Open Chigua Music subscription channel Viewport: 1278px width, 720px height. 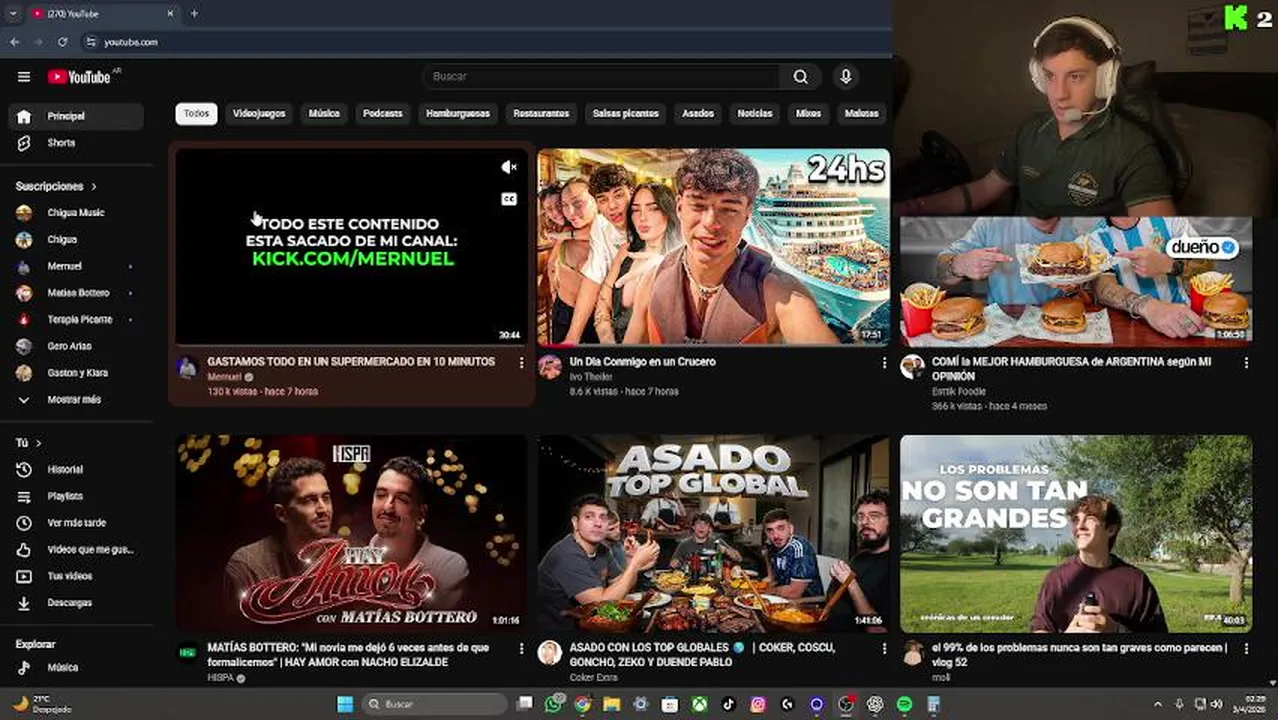tap(76, 213)
